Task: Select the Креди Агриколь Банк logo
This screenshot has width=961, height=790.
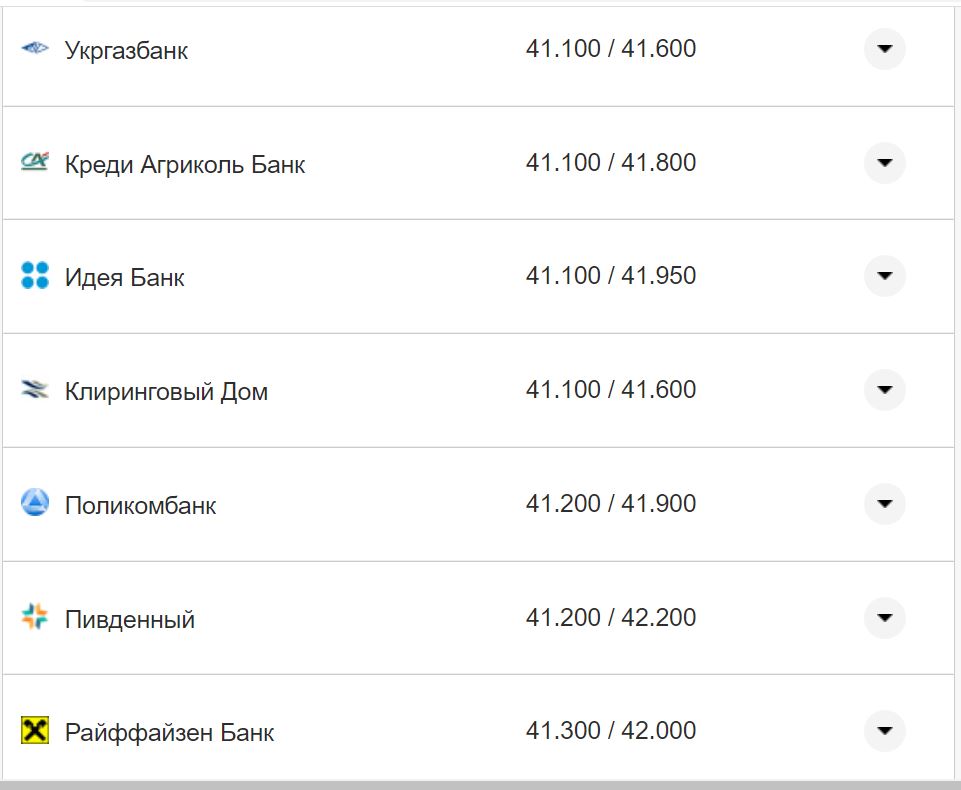Action: tap(35, 162)
